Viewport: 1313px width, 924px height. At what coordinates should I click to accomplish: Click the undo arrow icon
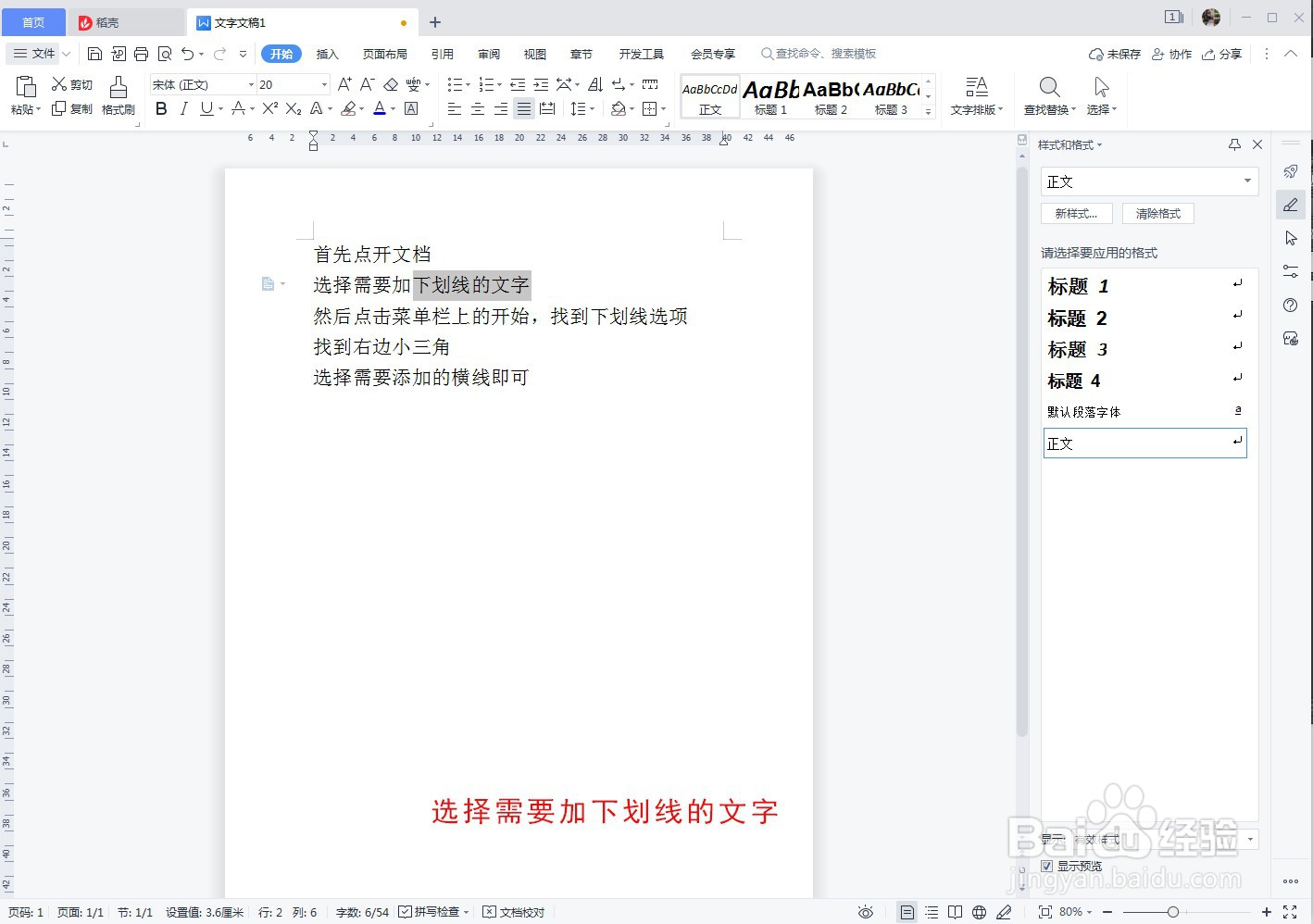pos(188,54)
